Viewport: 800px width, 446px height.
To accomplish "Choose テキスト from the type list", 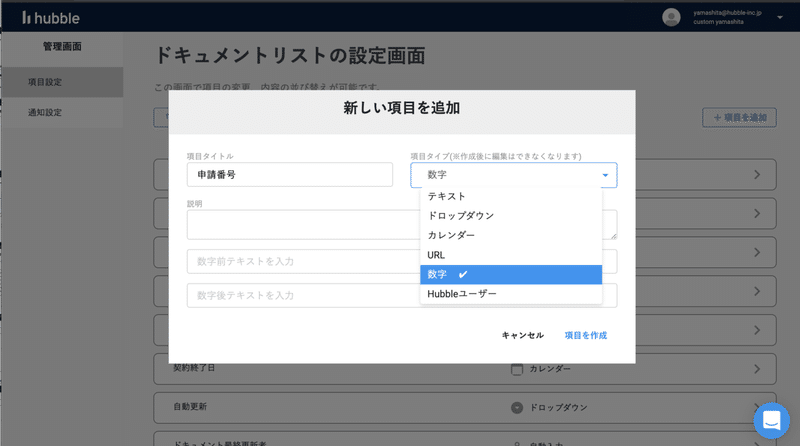I will (511, 196).
